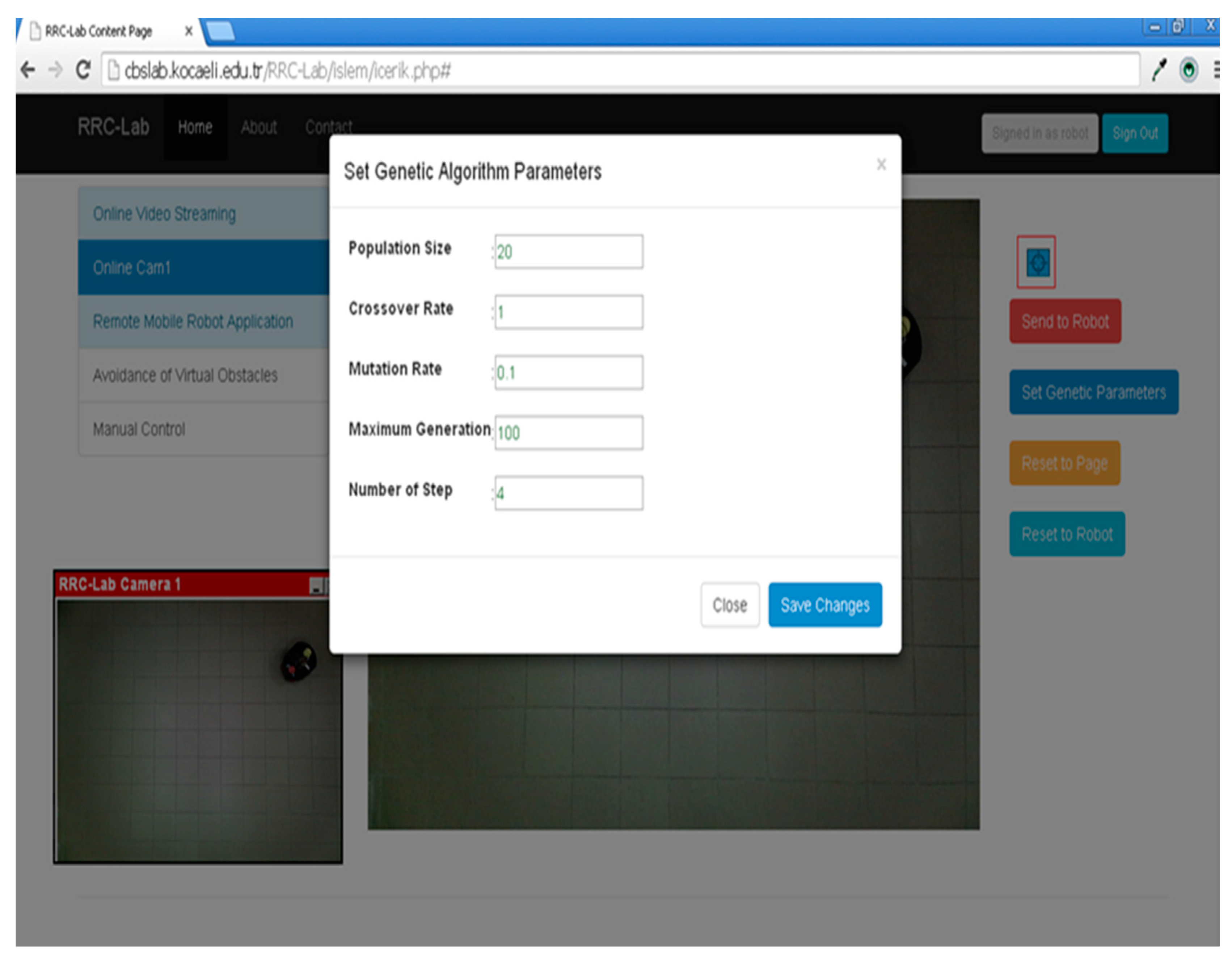Minimize the RRC-Lab Camera 1 panel
The width and height of the screenshot is (1232, 959).
(316, 586)
